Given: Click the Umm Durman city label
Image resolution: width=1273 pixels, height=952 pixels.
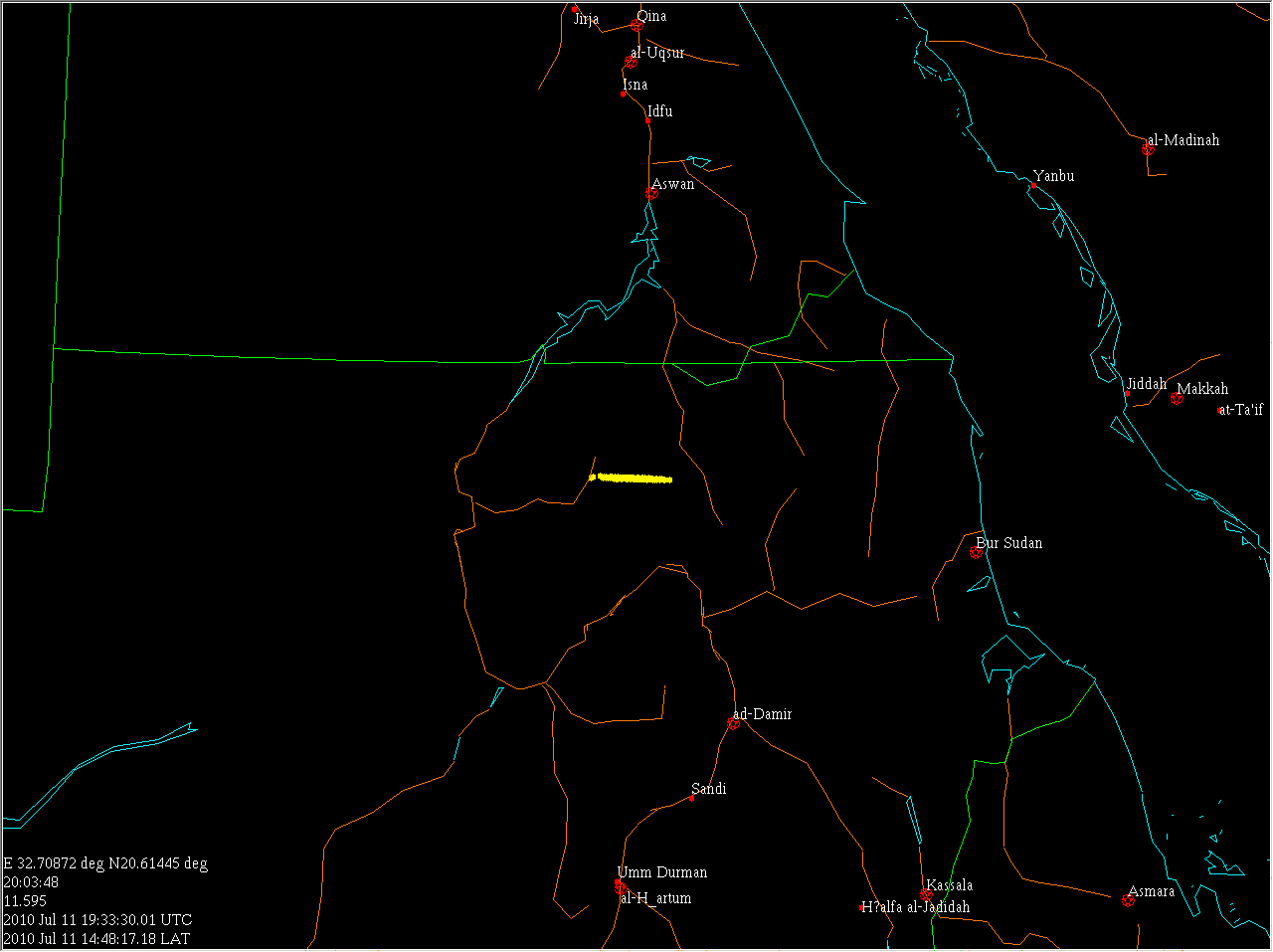Looking at the screenshot, I should [x=662, y=872].
